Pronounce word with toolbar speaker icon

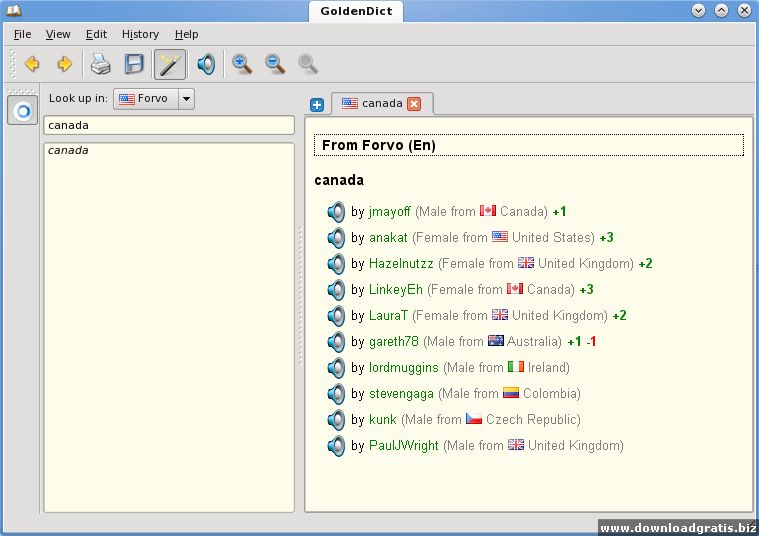point(206,64)
